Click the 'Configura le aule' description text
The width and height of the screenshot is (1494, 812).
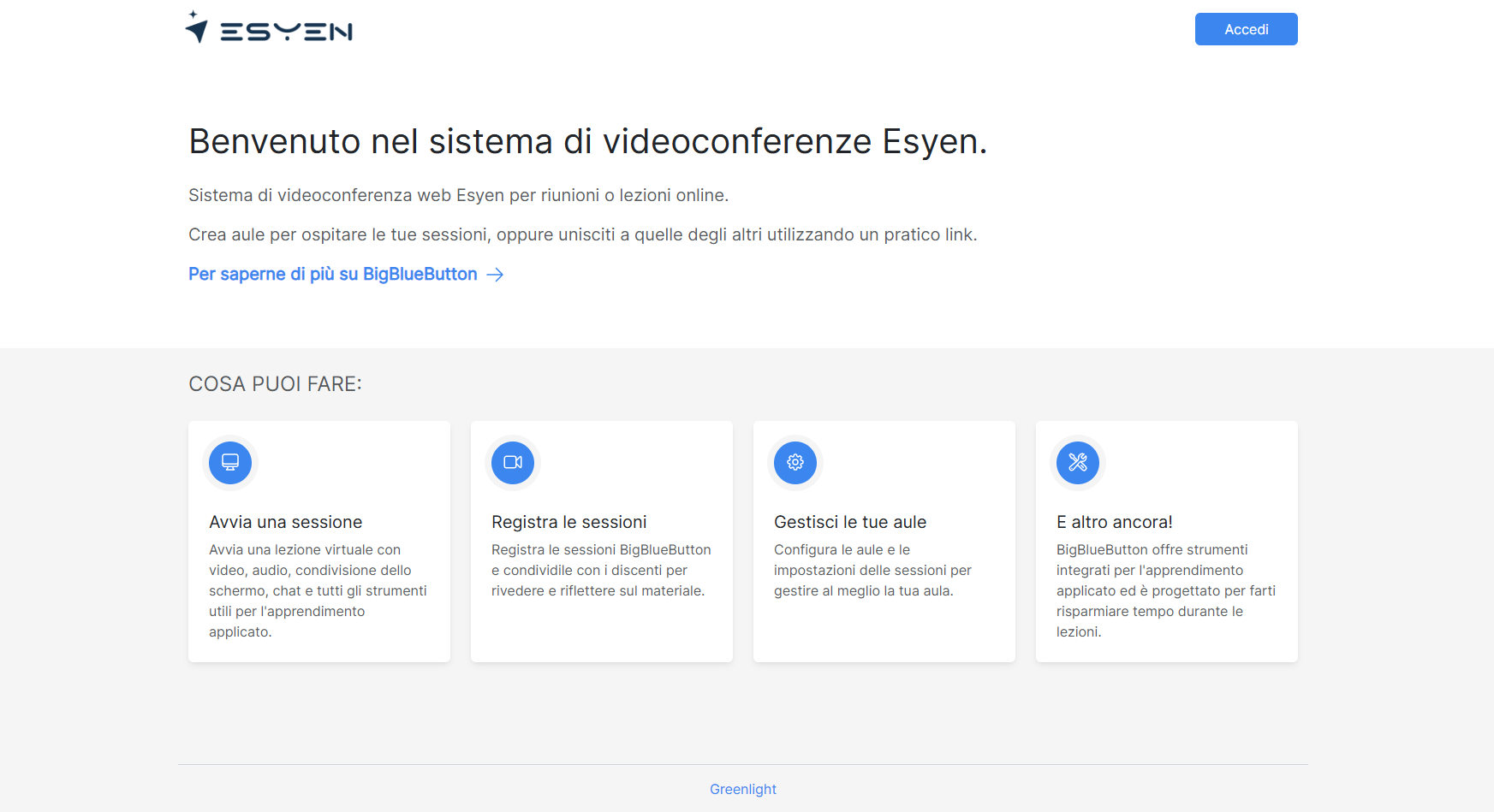(872, 570)
